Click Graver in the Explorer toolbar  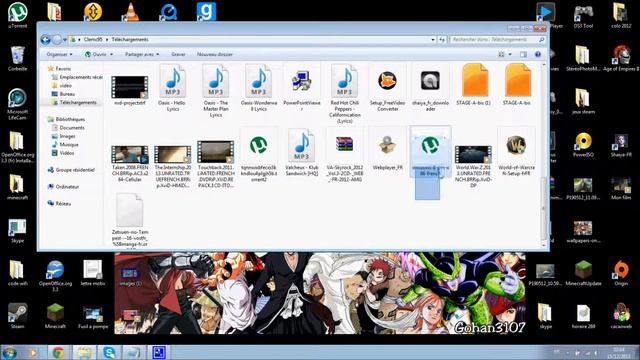(x=178, y=54)
